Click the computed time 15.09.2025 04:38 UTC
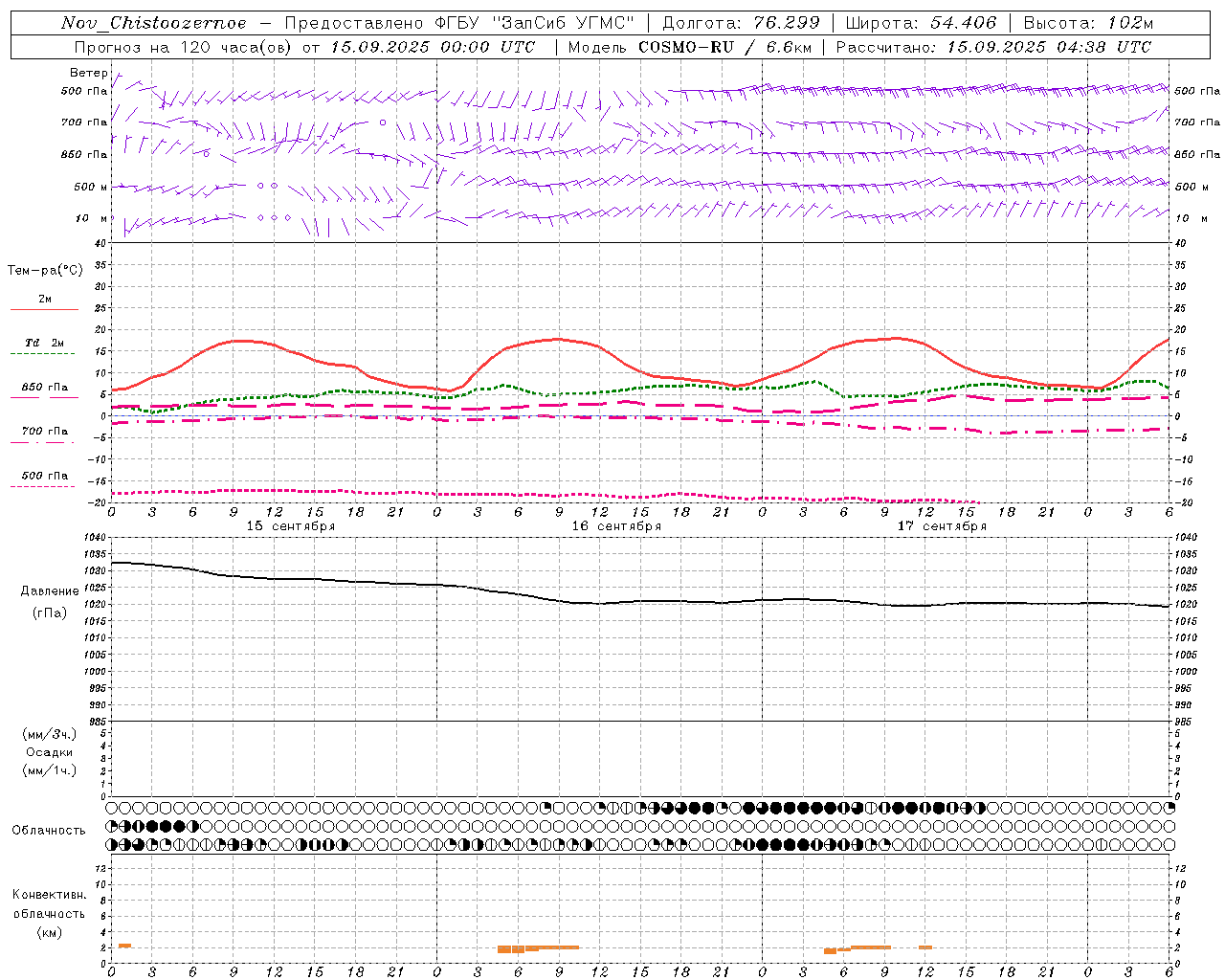 pos(1049,47)
